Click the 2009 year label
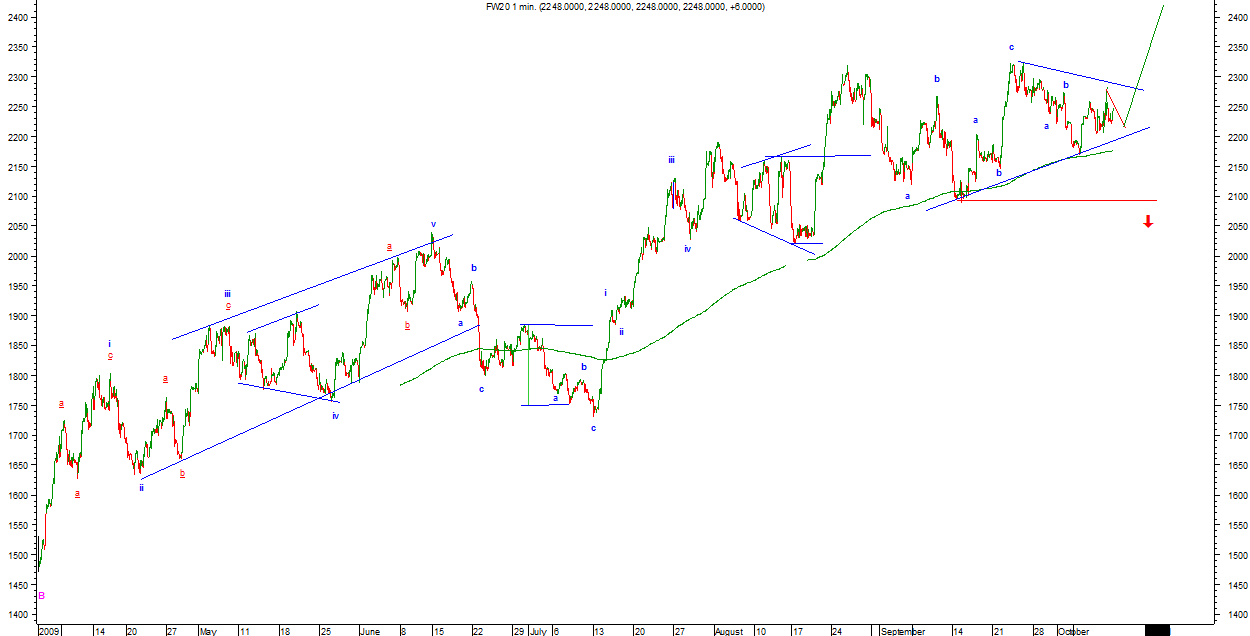This screenshot has height=636, width=1250. tap(49, 631)
